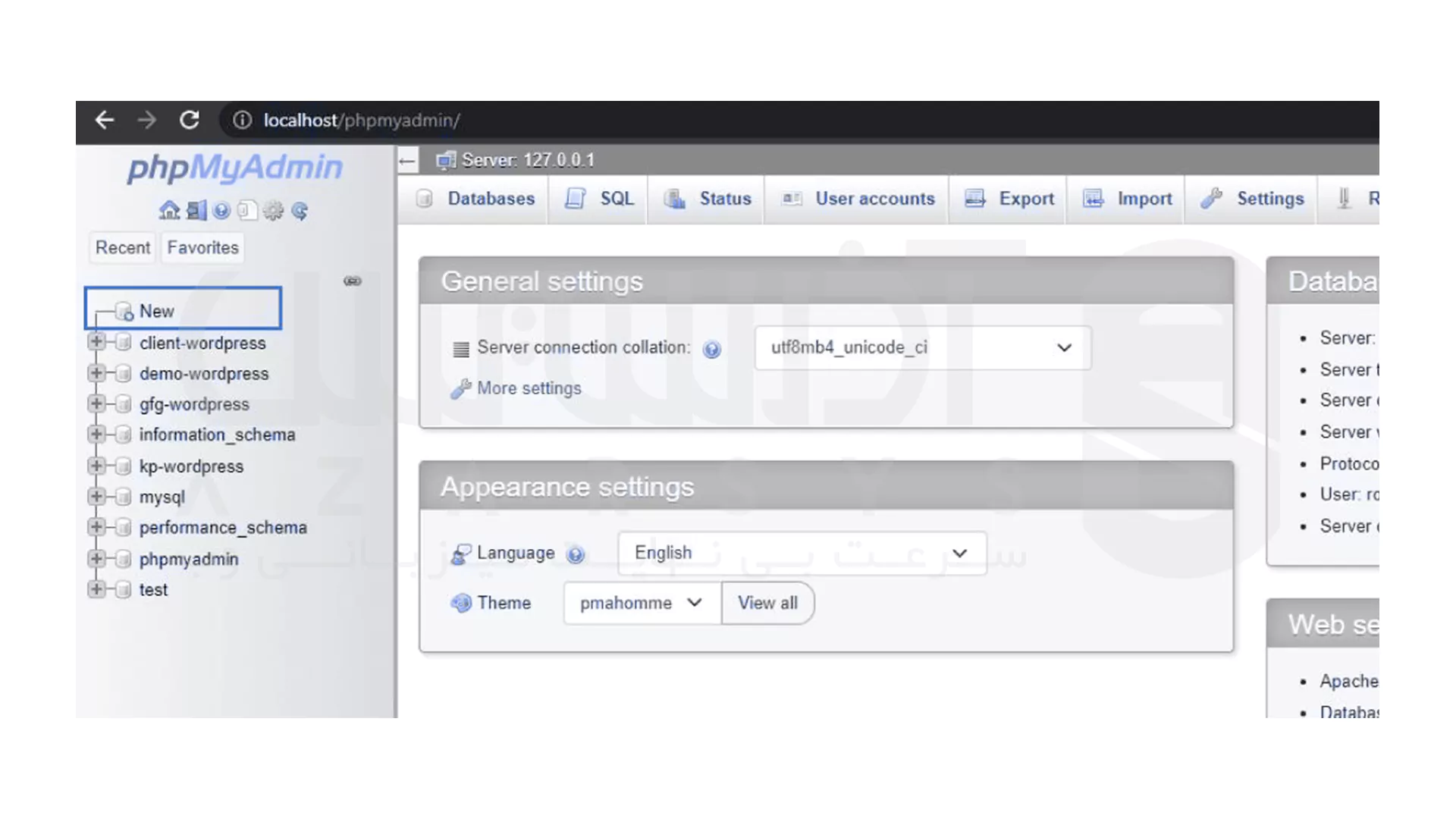
Task: Click the Server: 127.0.0.1 breadcrumb link
Action: [528, 161]
